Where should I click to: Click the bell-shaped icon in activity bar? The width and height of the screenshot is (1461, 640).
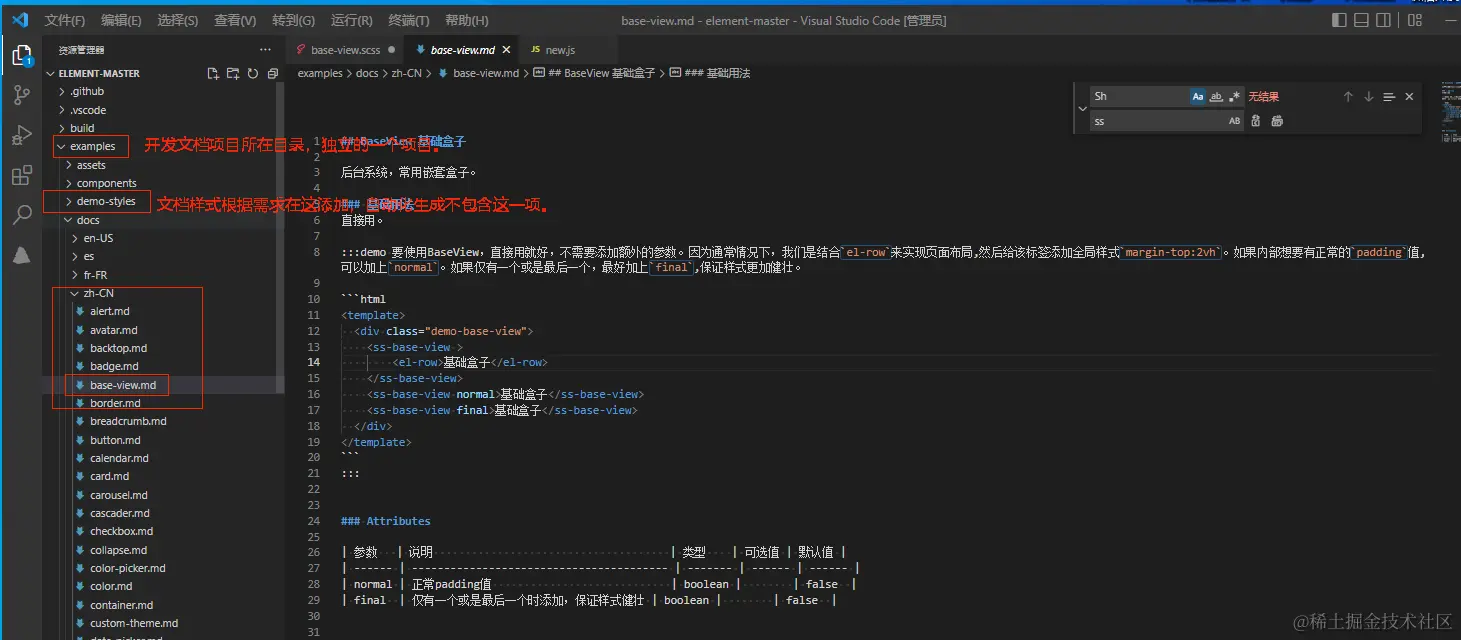point(21,255)
